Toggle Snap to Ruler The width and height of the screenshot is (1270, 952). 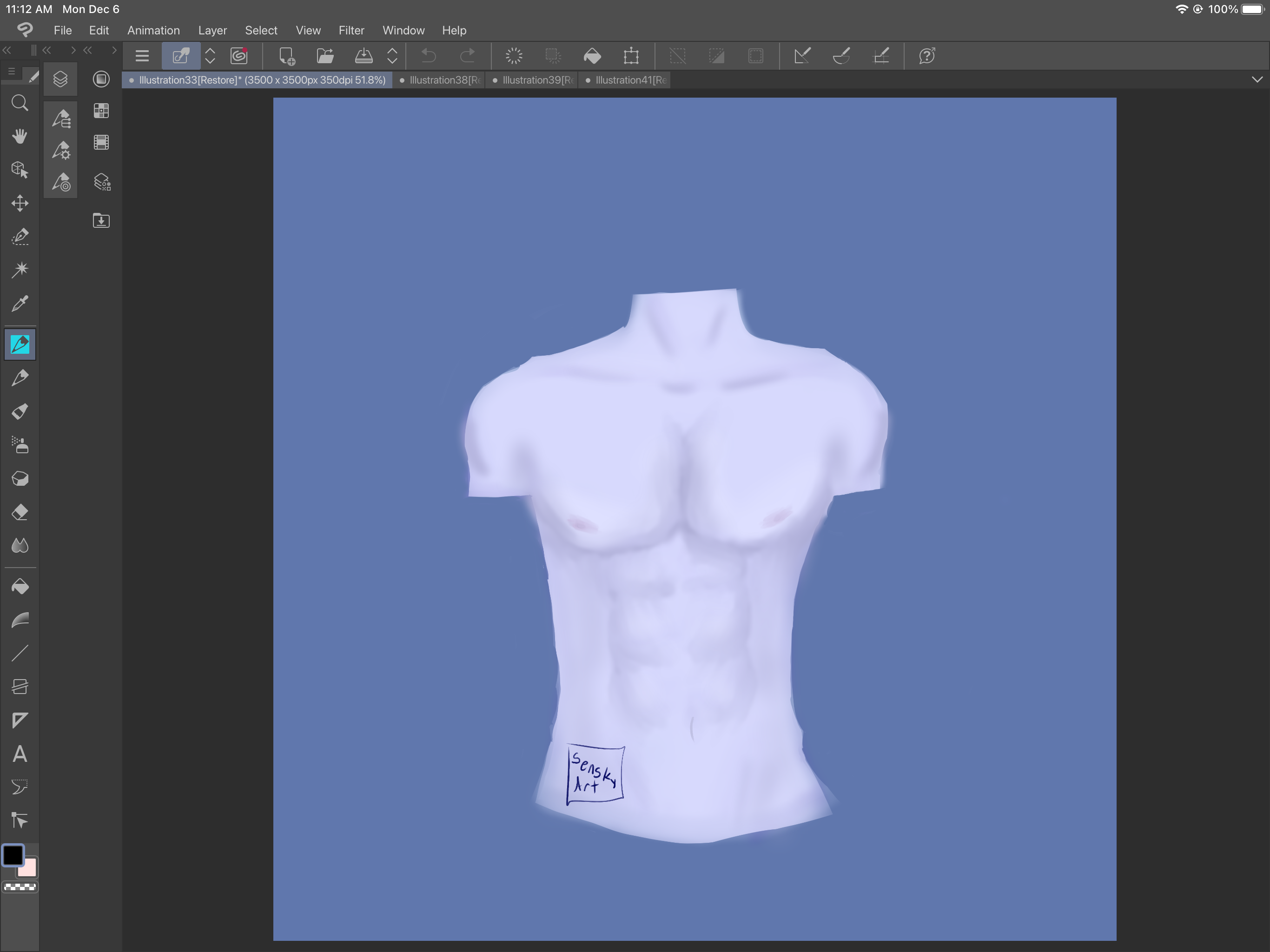coord(803,56)
